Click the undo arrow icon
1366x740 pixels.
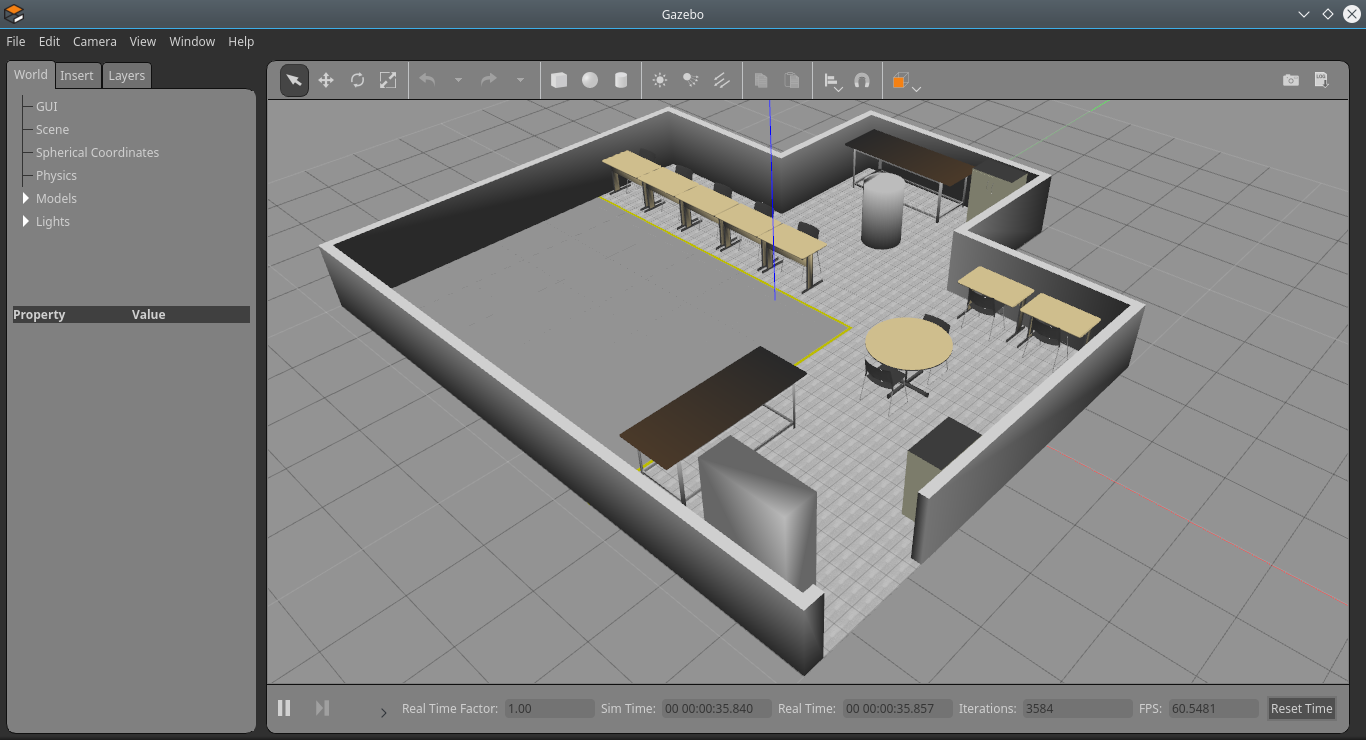(427, 80)
